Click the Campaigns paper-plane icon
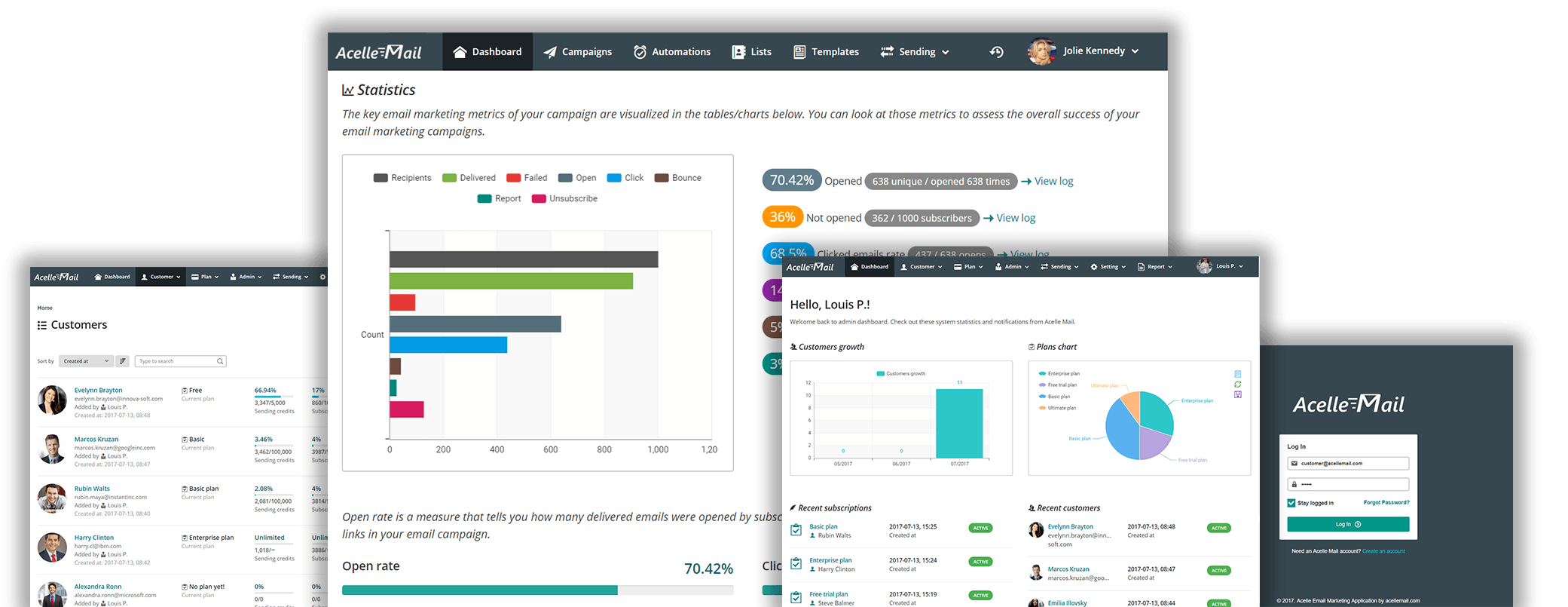 550,52
